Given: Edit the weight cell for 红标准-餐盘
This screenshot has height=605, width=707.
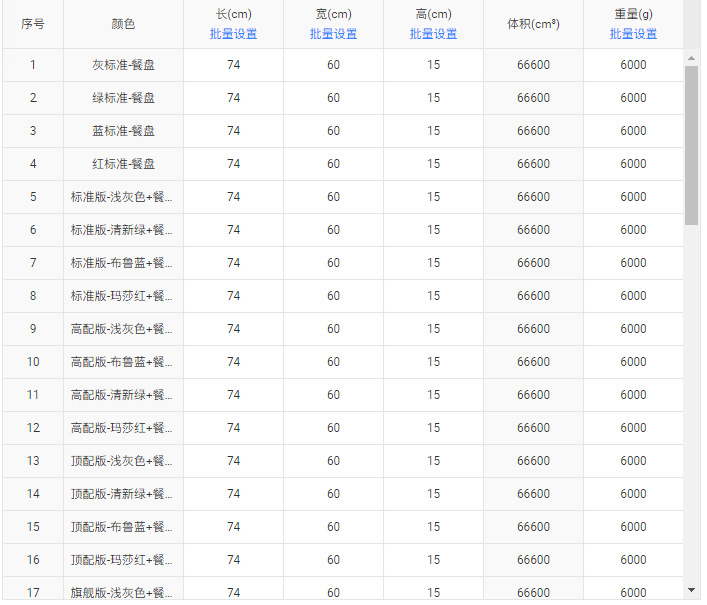Looking at the screenshot, I should click(x=633, y=164).
